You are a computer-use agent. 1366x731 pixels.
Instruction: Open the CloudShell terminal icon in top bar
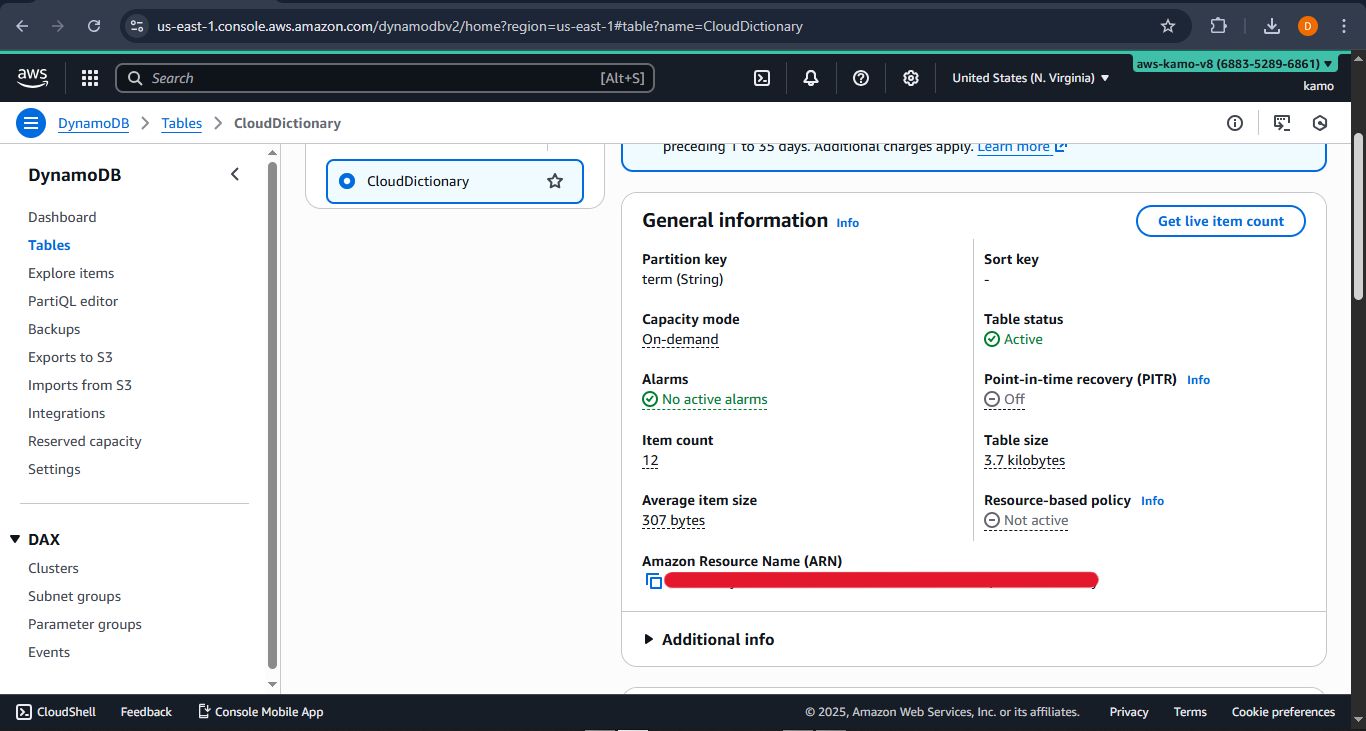pos(762,77)
